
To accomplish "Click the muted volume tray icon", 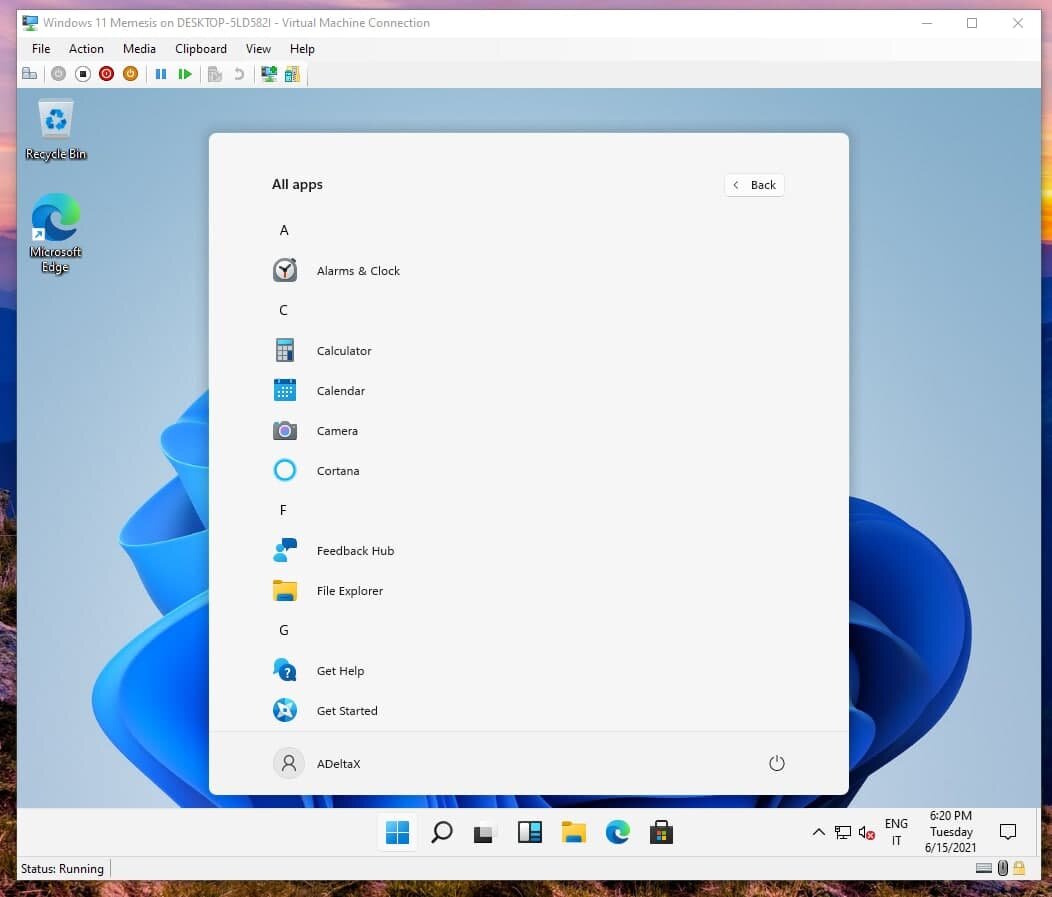I will pyautogui.click(x=867, y=833).
